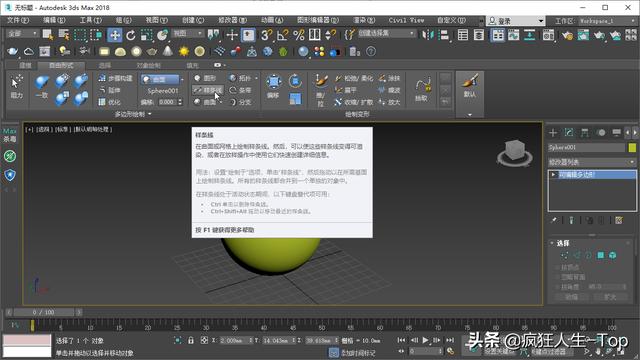Image resolution: width=640 pixels, height=360 pixels.
Task: Select the Move tool in main toolbar
Action: [x=115, y=35]
